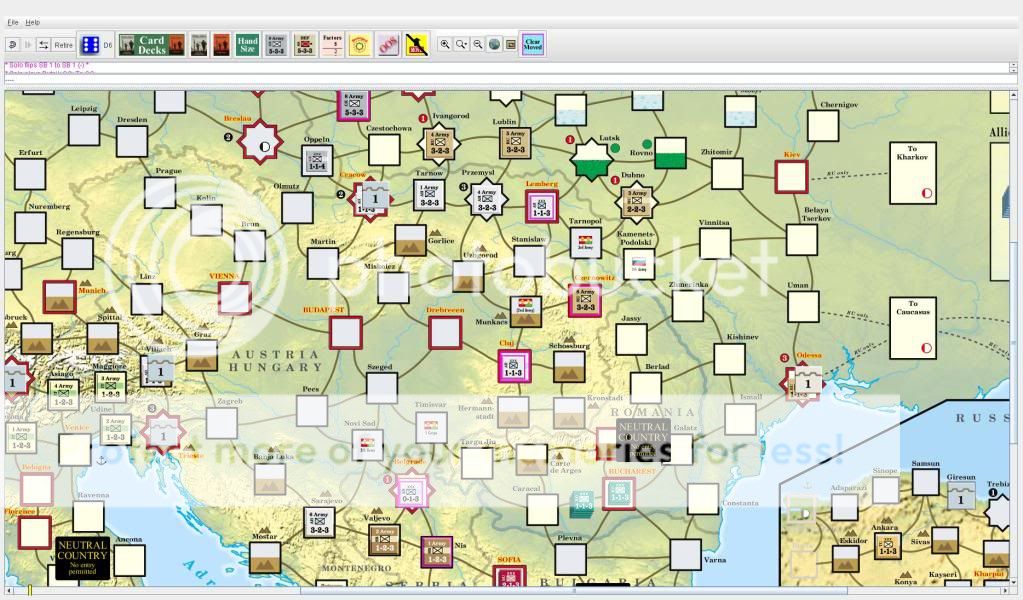Image resolution: width=1023 pixels, height=600 pixels.
Task: Select the 1-1-3 counter at Ankara
Action: click(887, 547)
